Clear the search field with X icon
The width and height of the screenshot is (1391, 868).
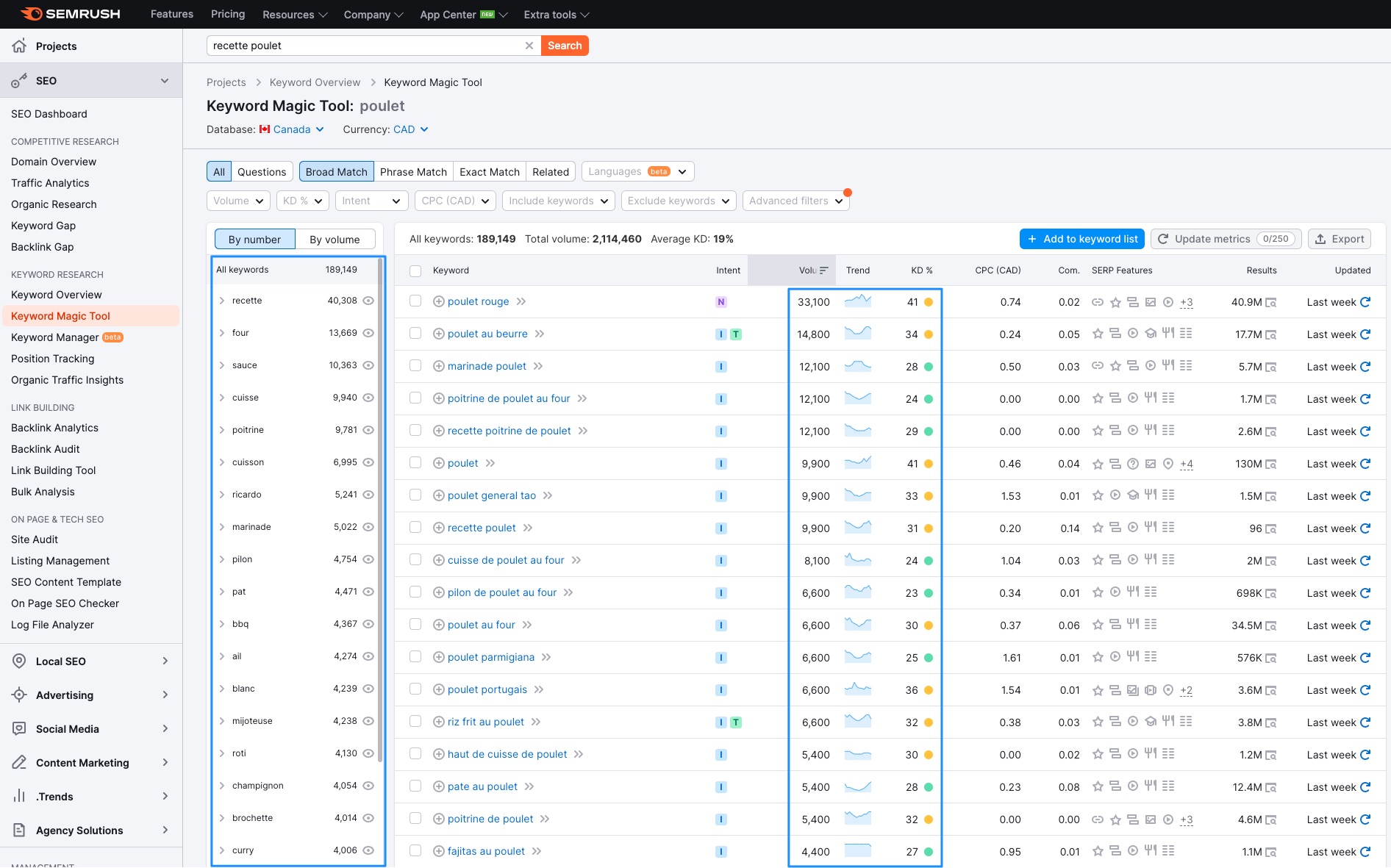(529, 46)
